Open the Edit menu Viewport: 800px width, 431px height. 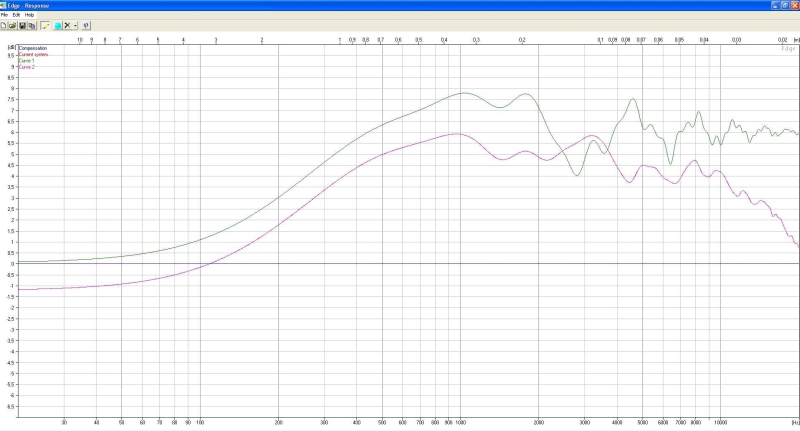click(18, 15)
